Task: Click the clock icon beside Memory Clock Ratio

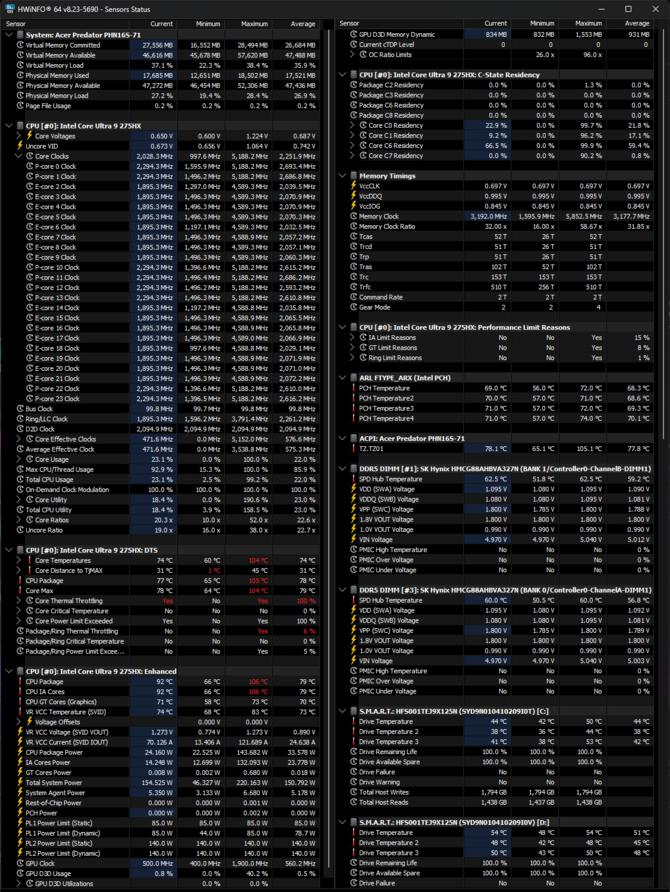Action: [x=353, y=226]
